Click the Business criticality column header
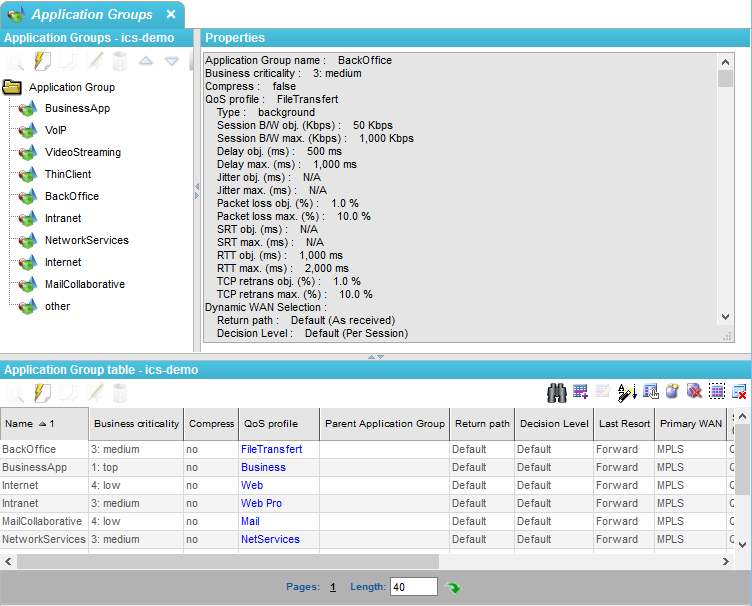Screen dimensions: 752x606 pyautogui.click(x=136, y=424)
